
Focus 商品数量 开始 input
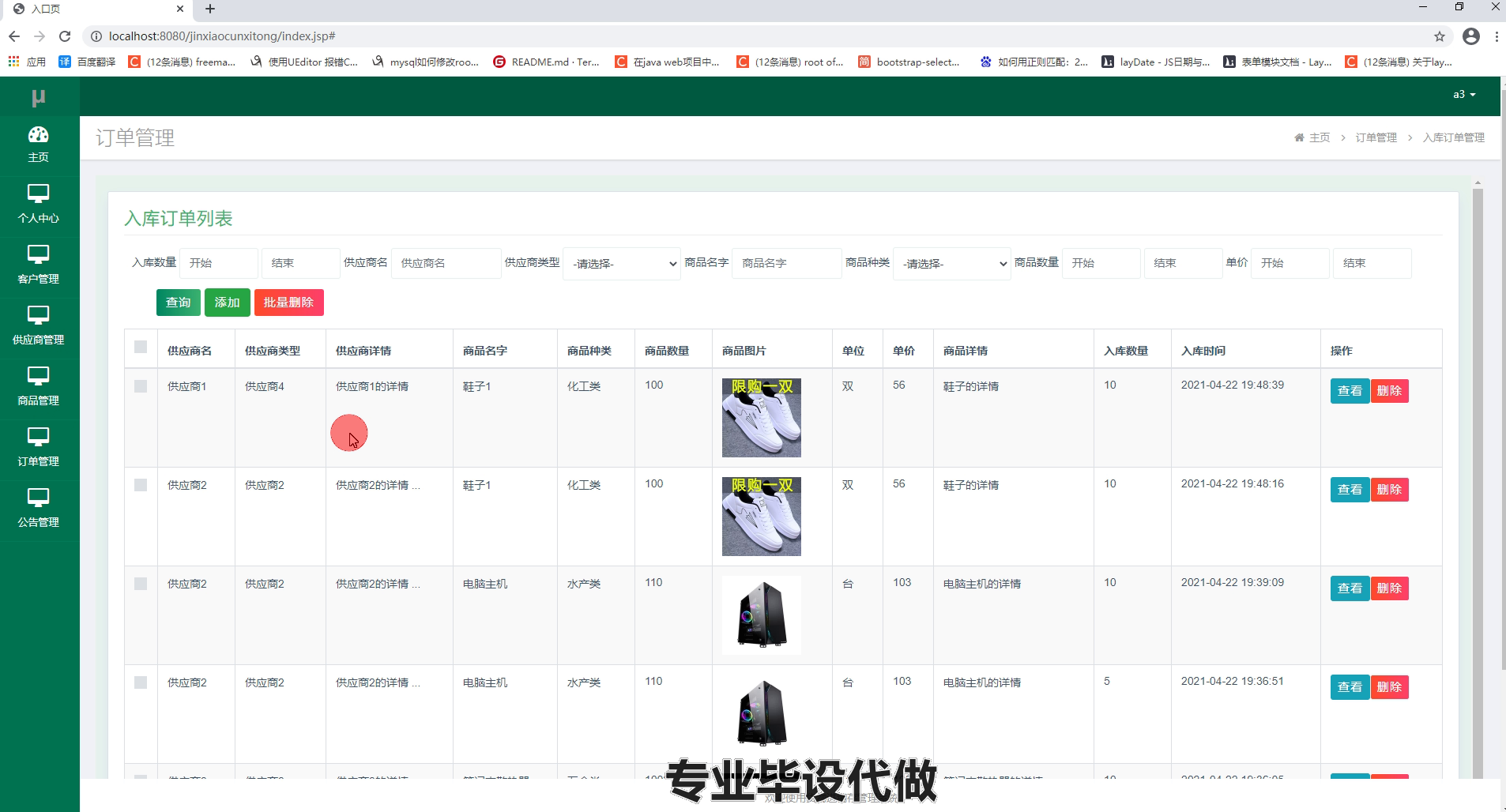point(1101,263)
